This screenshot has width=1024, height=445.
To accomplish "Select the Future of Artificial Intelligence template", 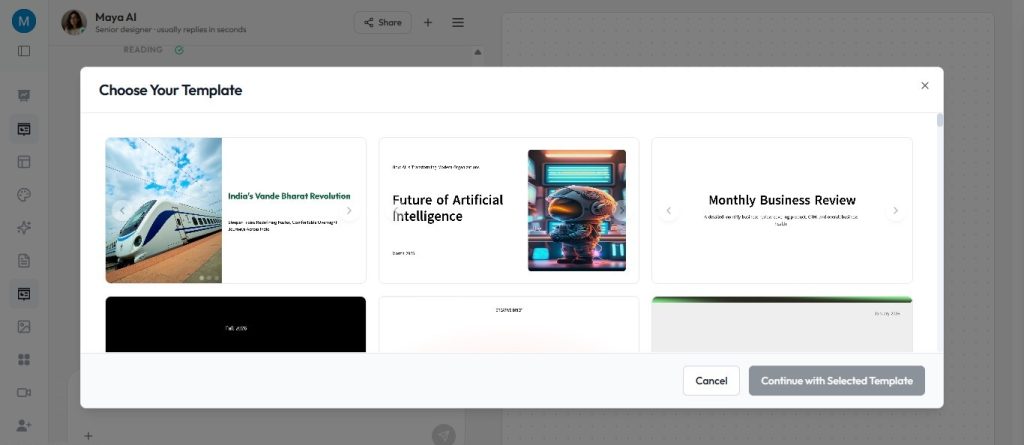I will [x=509, y=210].
